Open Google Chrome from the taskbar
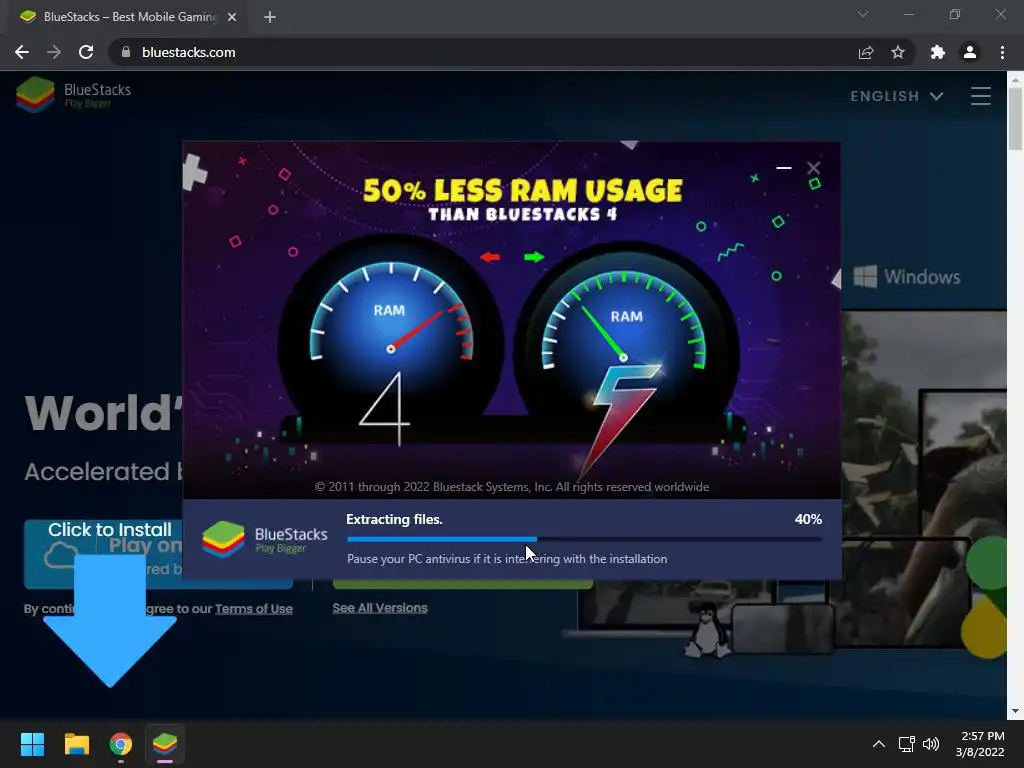 click(x=121, y=744)
